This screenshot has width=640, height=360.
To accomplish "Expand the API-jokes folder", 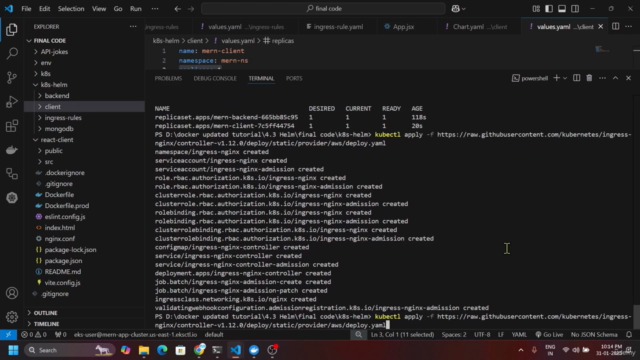I will [54, 52].
